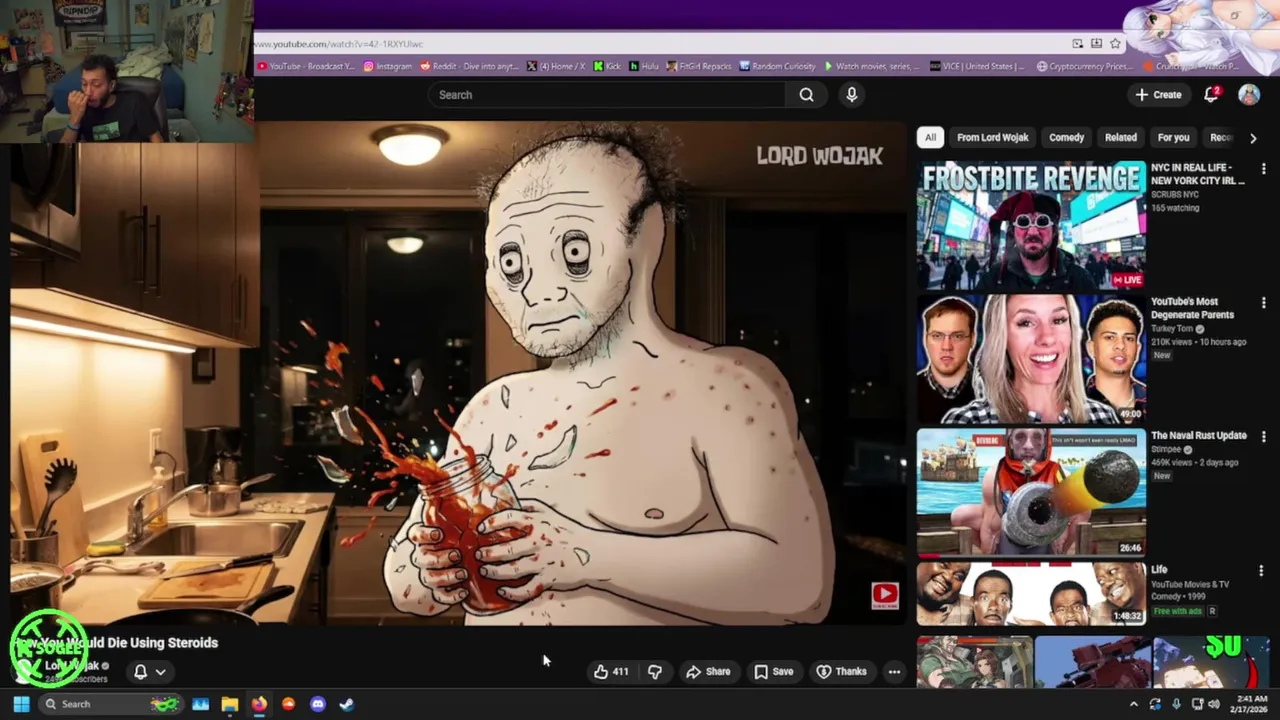Open the Cryptocurrency Prices bookmark
The image size is (1280, 720).
click(x=1084, y=66)
